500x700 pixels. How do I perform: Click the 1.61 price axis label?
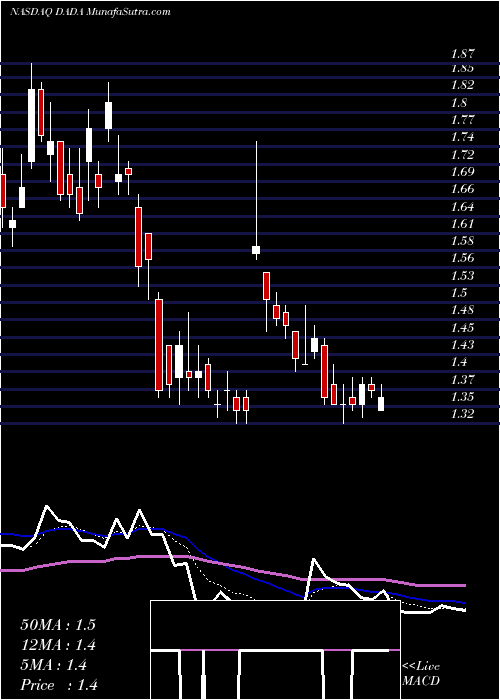[462, 224]
